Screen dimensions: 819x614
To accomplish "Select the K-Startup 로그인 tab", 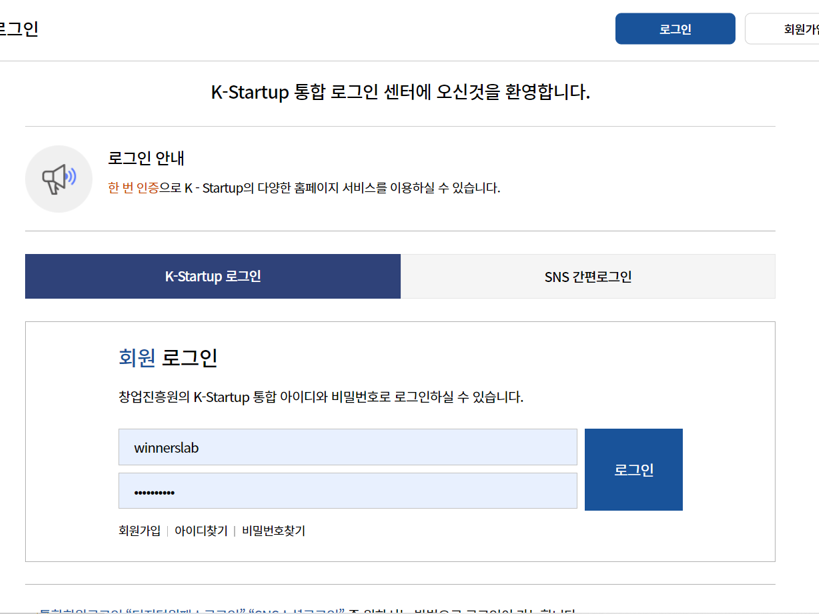I will click(213, 276).
